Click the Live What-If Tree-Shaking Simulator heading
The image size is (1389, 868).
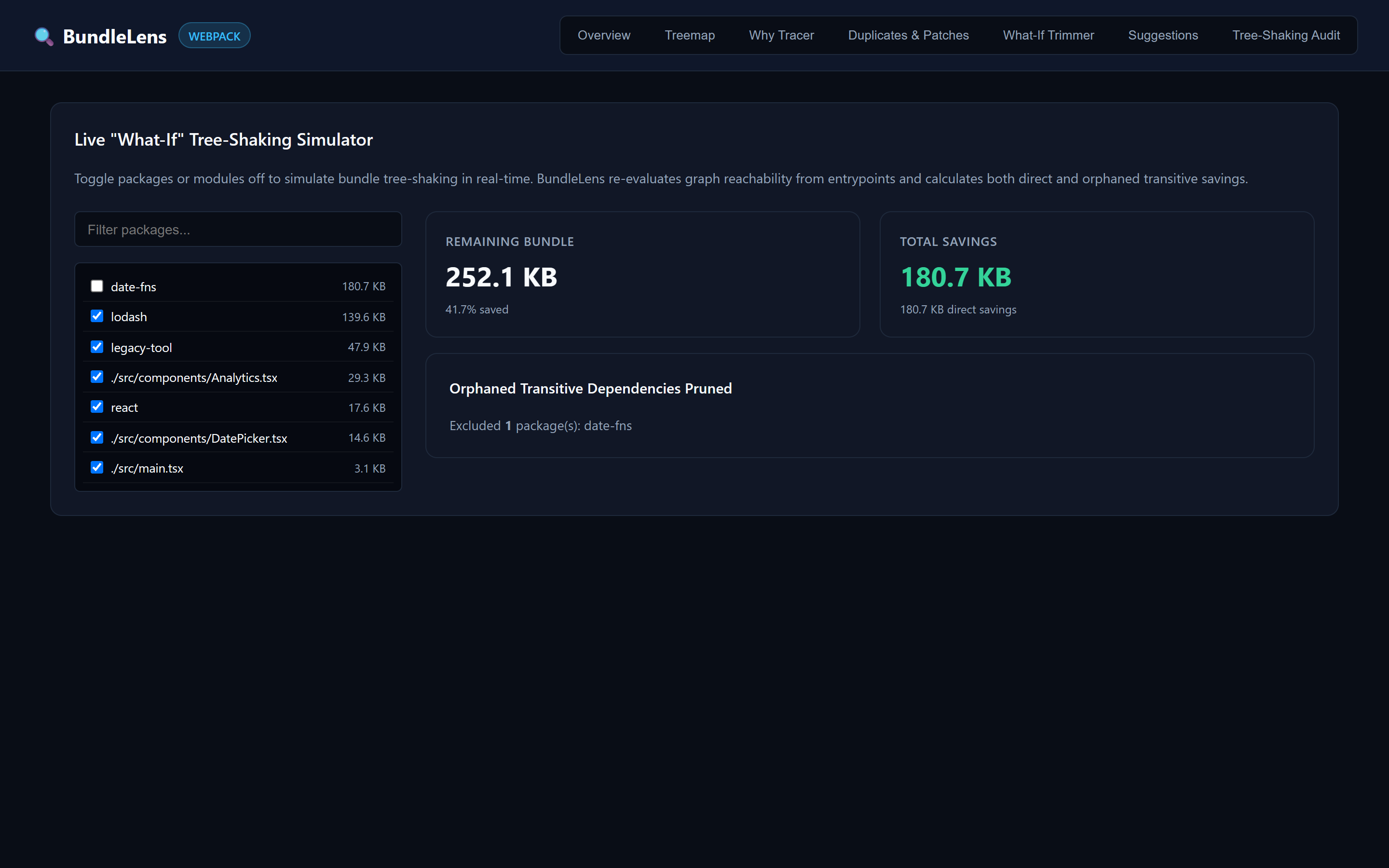tap(223, 139)
